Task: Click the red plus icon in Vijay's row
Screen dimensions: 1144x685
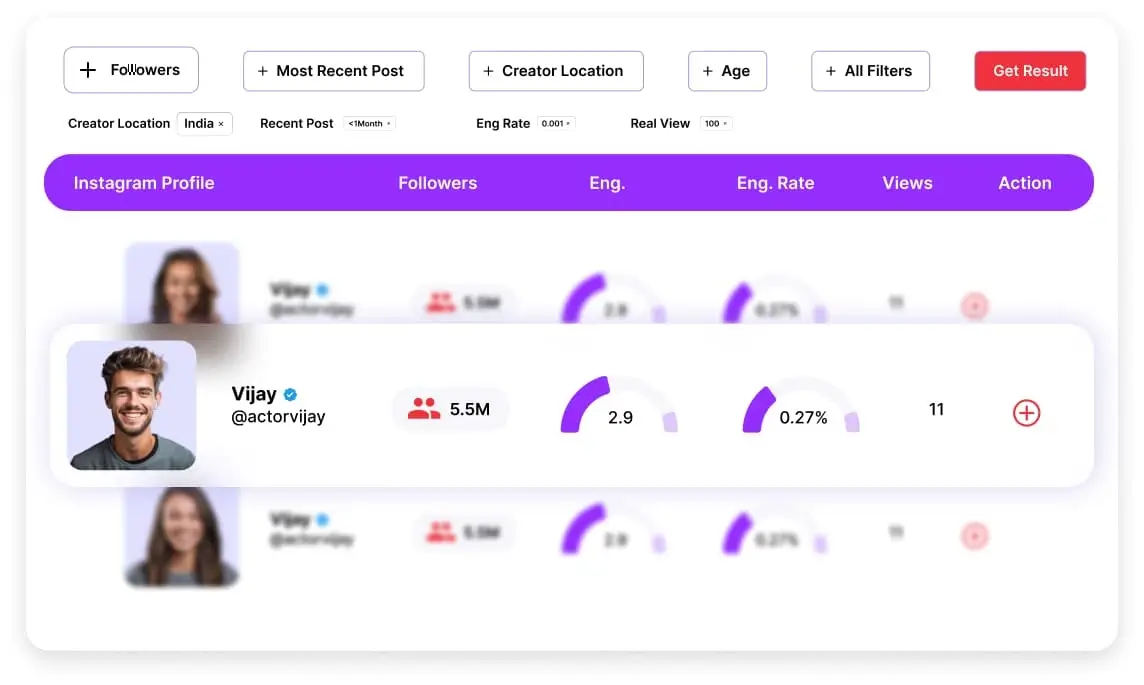Action: pyautogui.click(x=1026, y=412)
